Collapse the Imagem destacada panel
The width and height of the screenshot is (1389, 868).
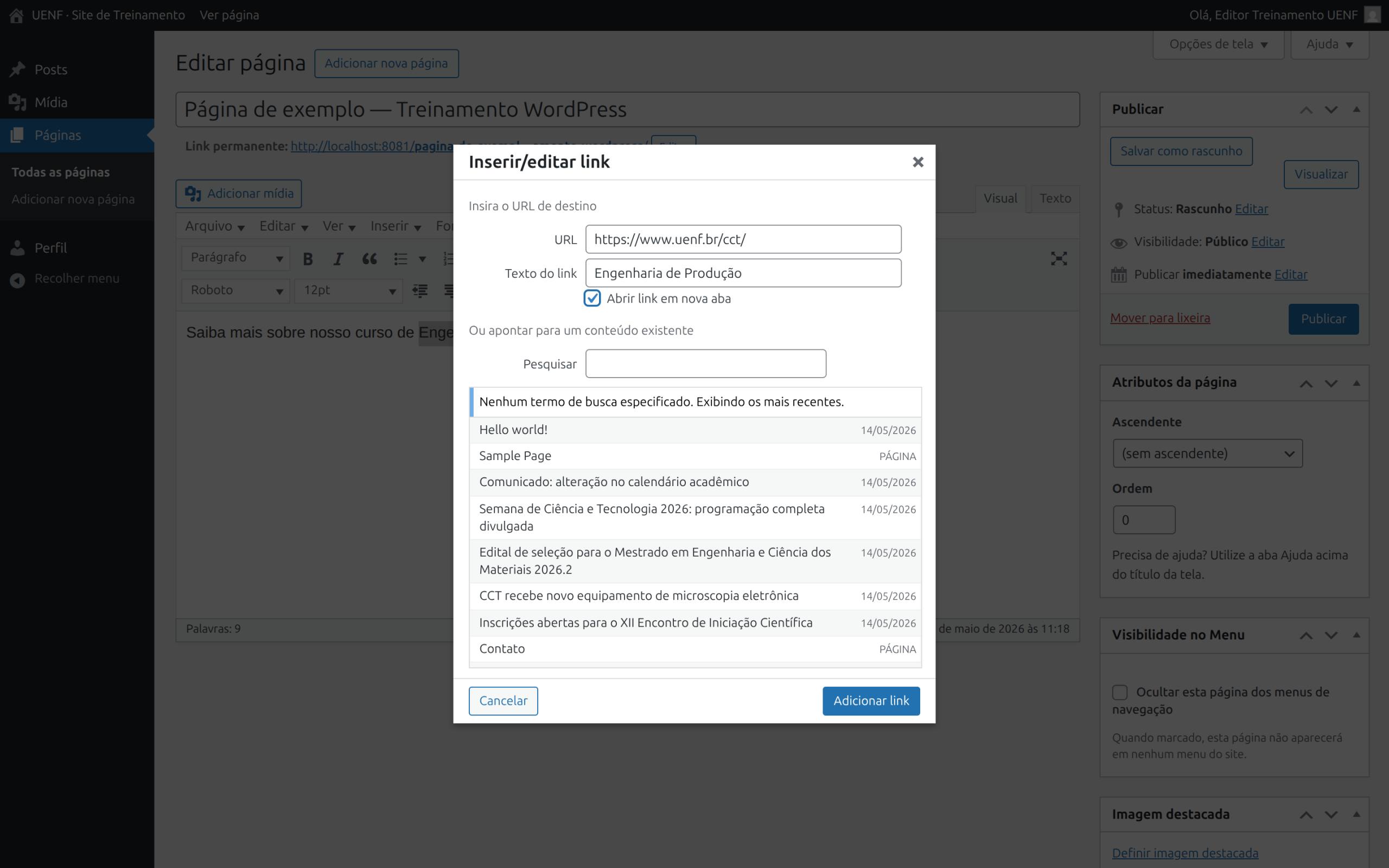(1356, 815)
